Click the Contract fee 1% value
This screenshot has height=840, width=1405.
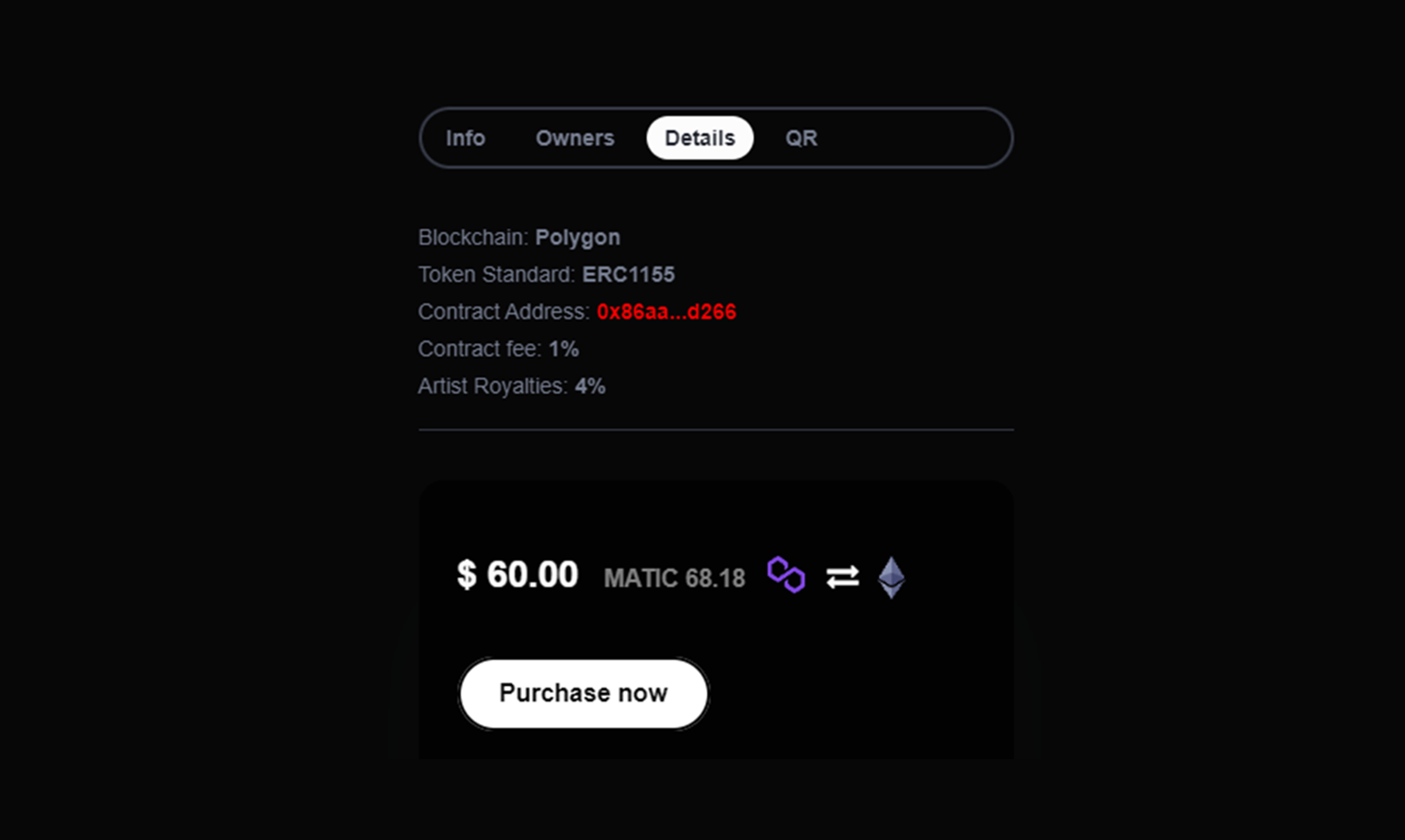(564, 349)
